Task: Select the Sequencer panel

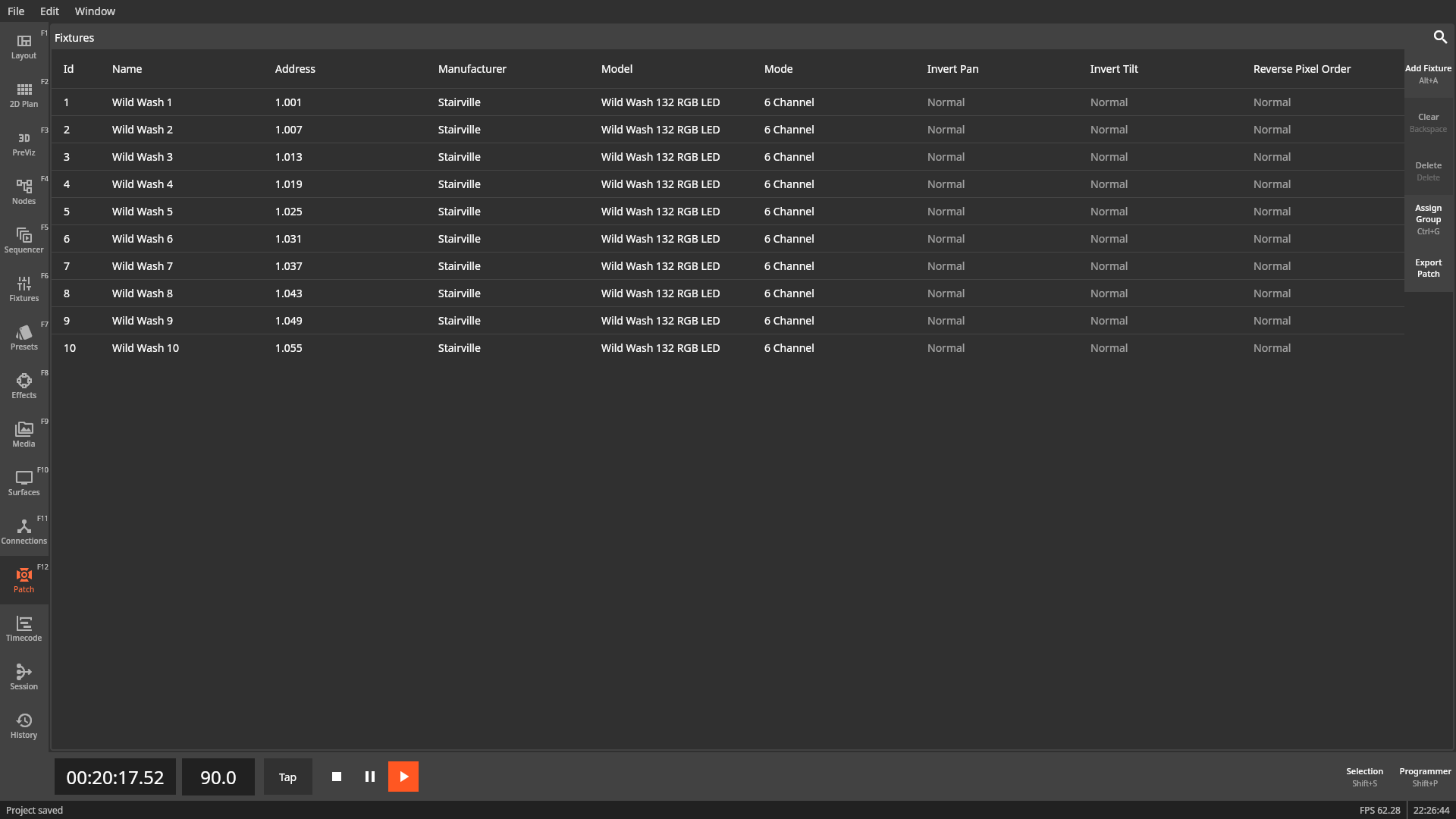Action: [23, 239]
